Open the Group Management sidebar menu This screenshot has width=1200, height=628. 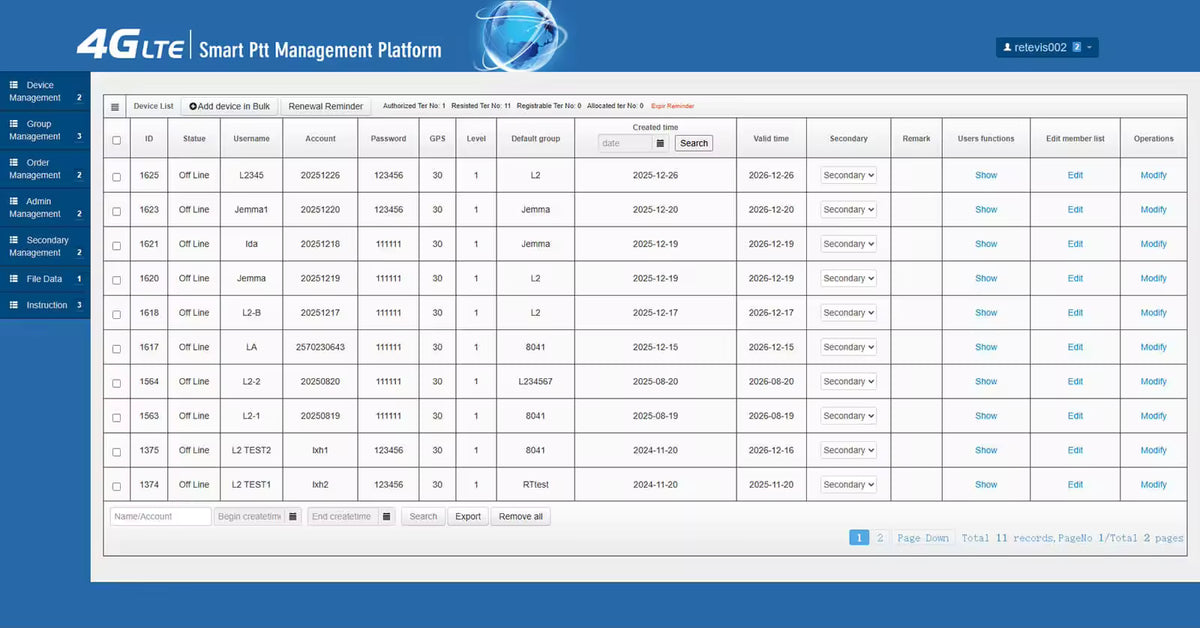pos(45,130)
